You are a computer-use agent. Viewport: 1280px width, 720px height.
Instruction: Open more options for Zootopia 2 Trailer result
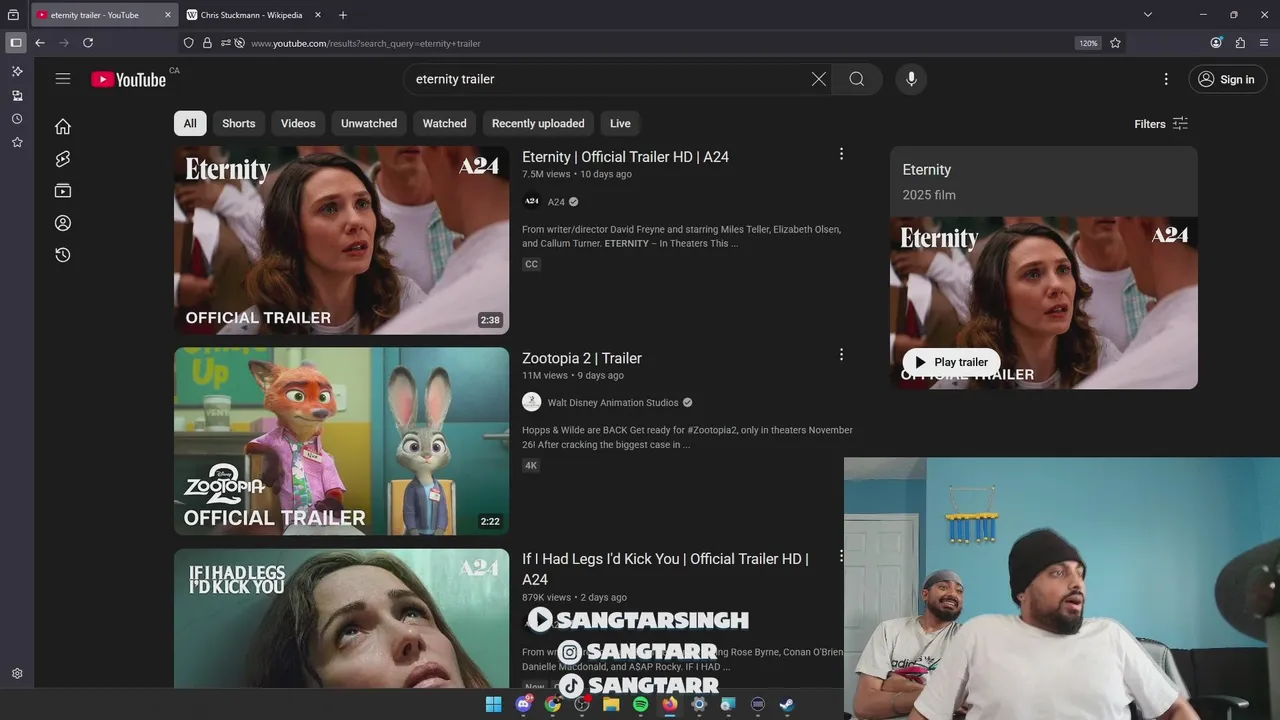point(841,355)
